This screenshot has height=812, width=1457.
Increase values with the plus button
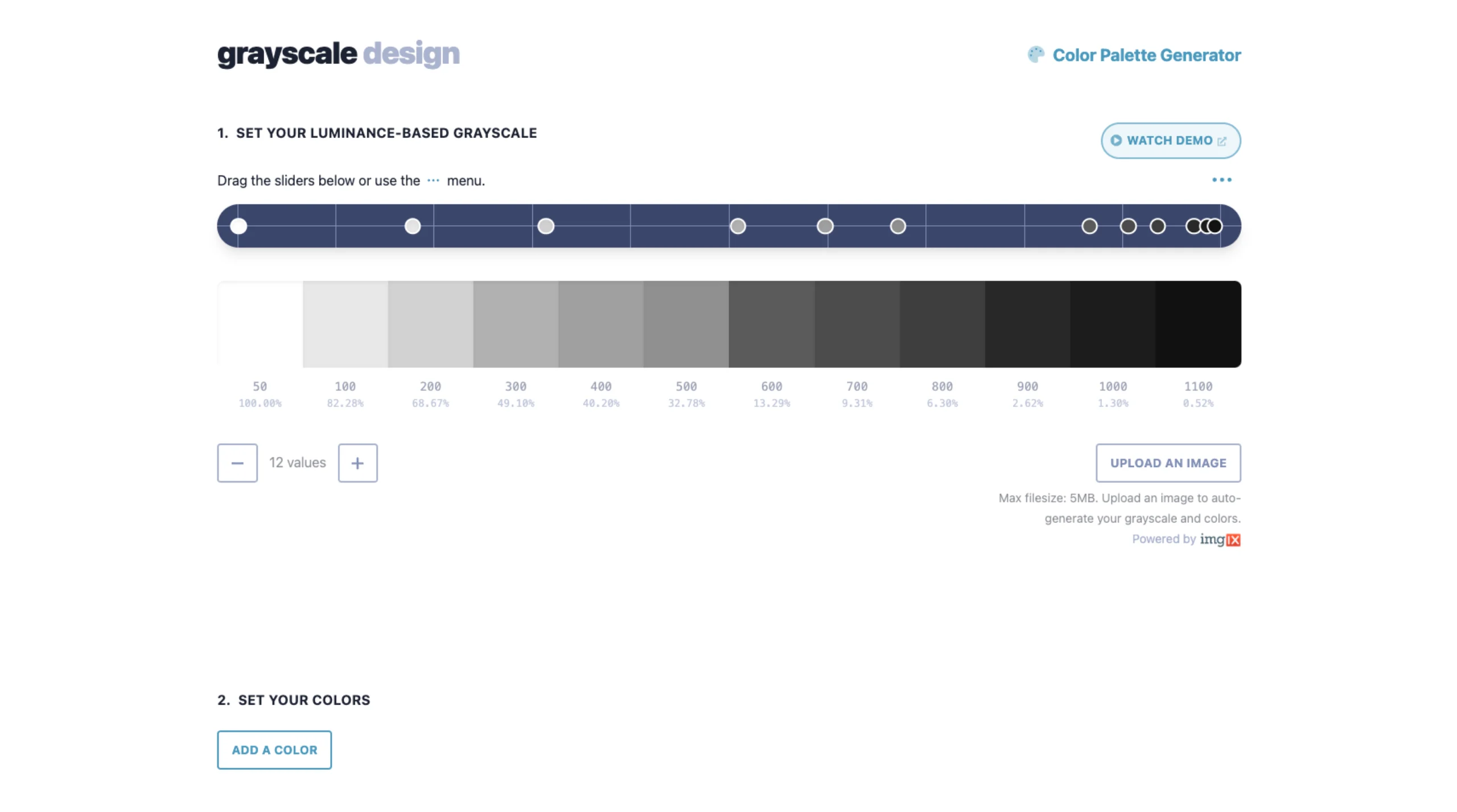357,463
